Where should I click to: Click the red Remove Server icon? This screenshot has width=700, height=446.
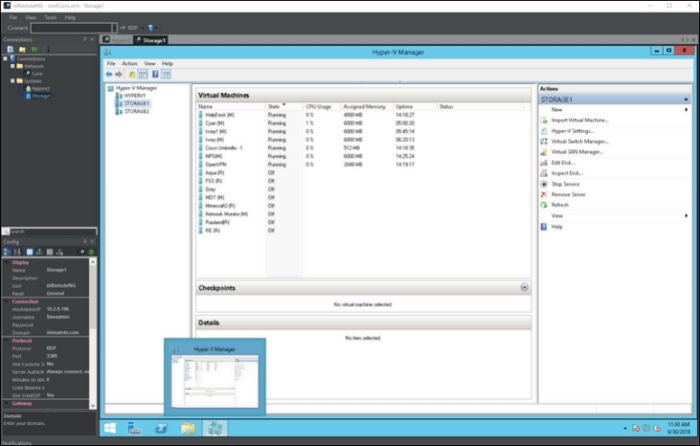[543, 194]
